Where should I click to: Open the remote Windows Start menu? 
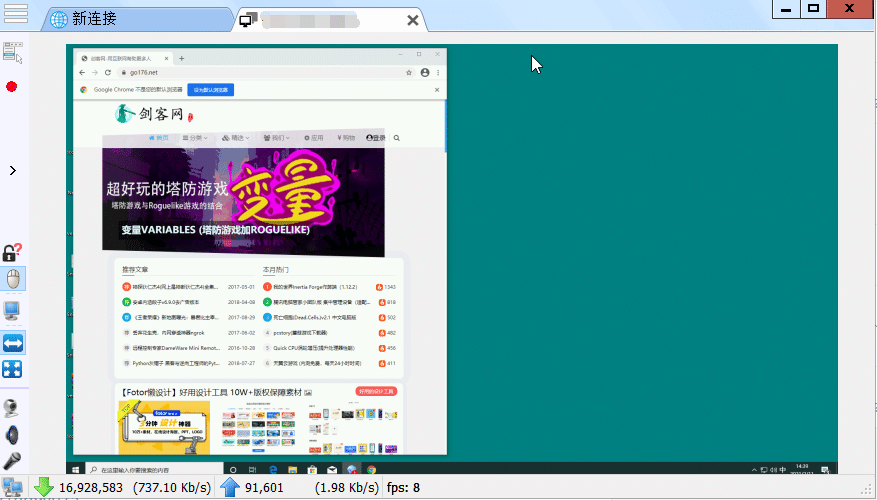(x=76, y=469)
